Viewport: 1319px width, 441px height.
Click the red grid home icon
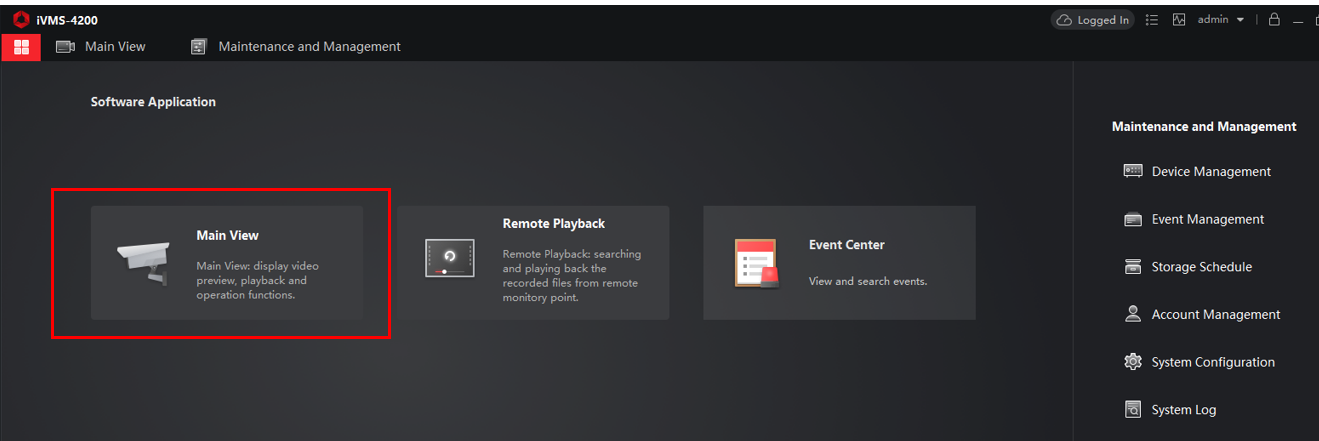(21, 47)
